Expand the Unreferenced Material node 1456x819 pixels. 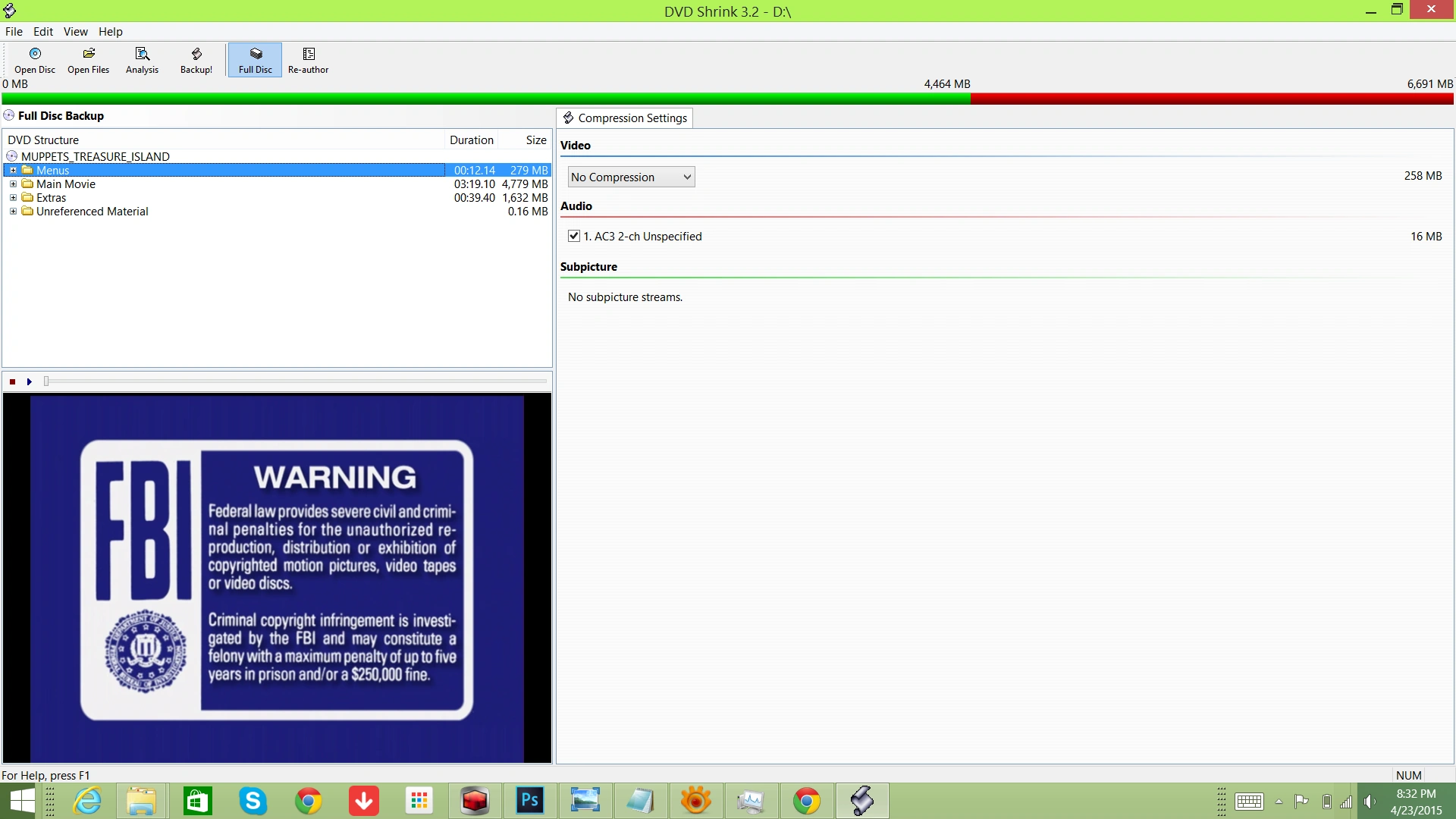13,212
